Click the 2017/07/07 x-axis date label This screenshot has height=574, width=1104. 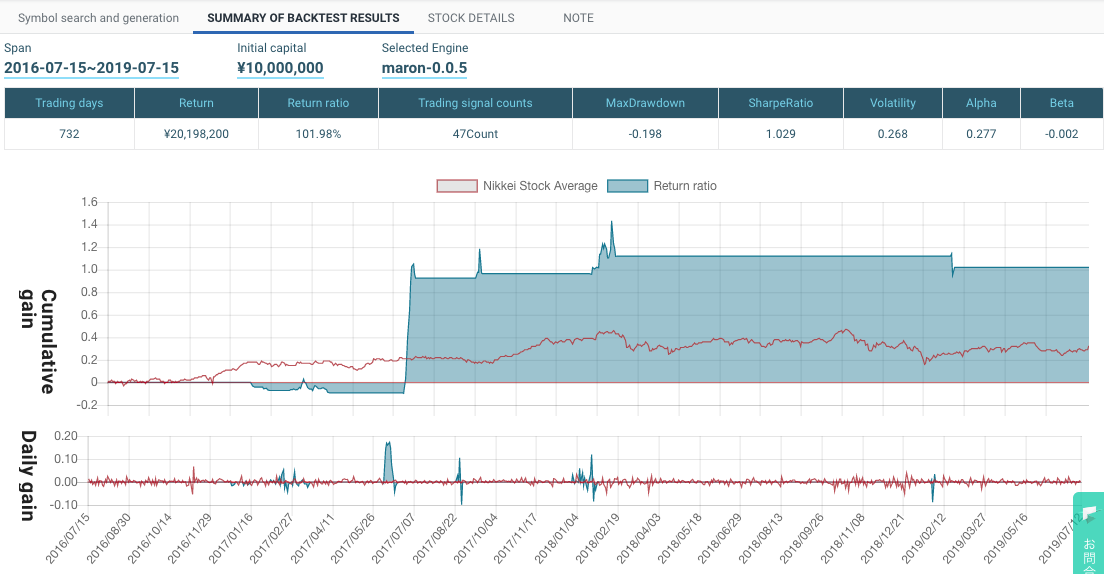tap(394, 539)
